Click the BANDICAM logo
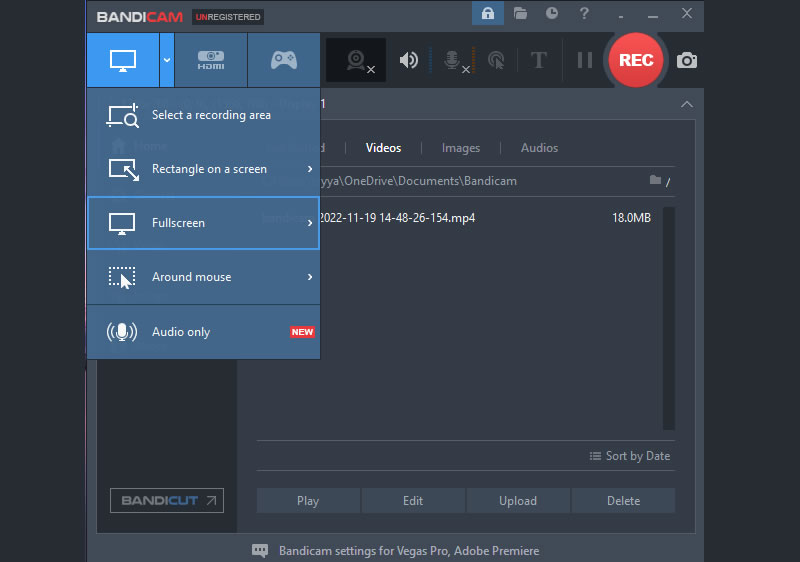Viewport: 800px width, 562px height. 139,17
